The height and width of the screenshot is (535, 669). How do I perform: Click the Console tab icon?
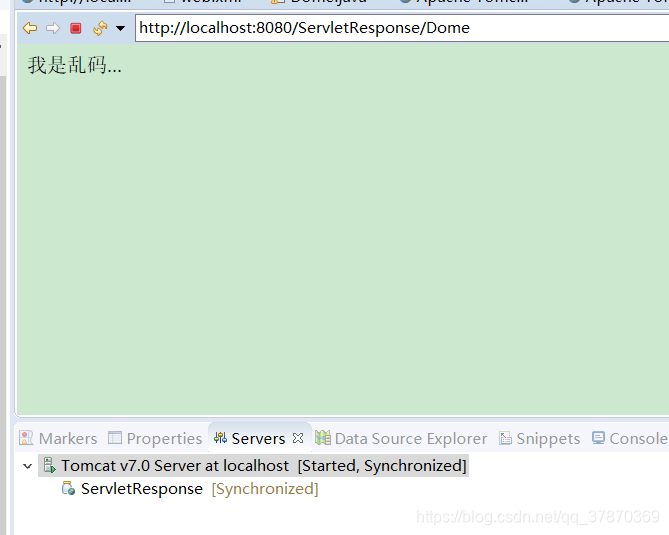[x=598, y=438]
